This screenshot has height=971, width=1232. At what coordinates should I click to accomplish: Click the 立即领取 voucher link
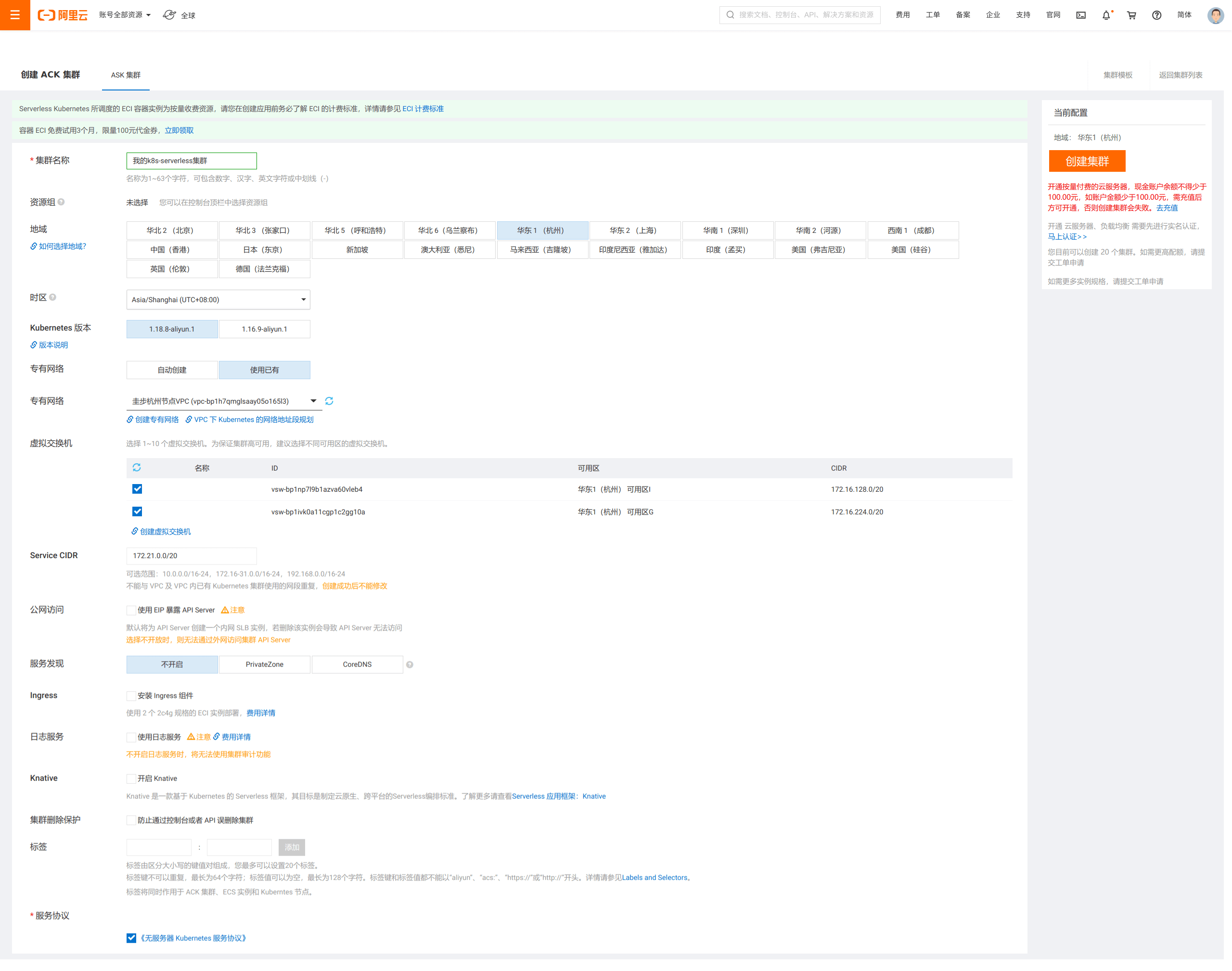[x=179, y=130]
